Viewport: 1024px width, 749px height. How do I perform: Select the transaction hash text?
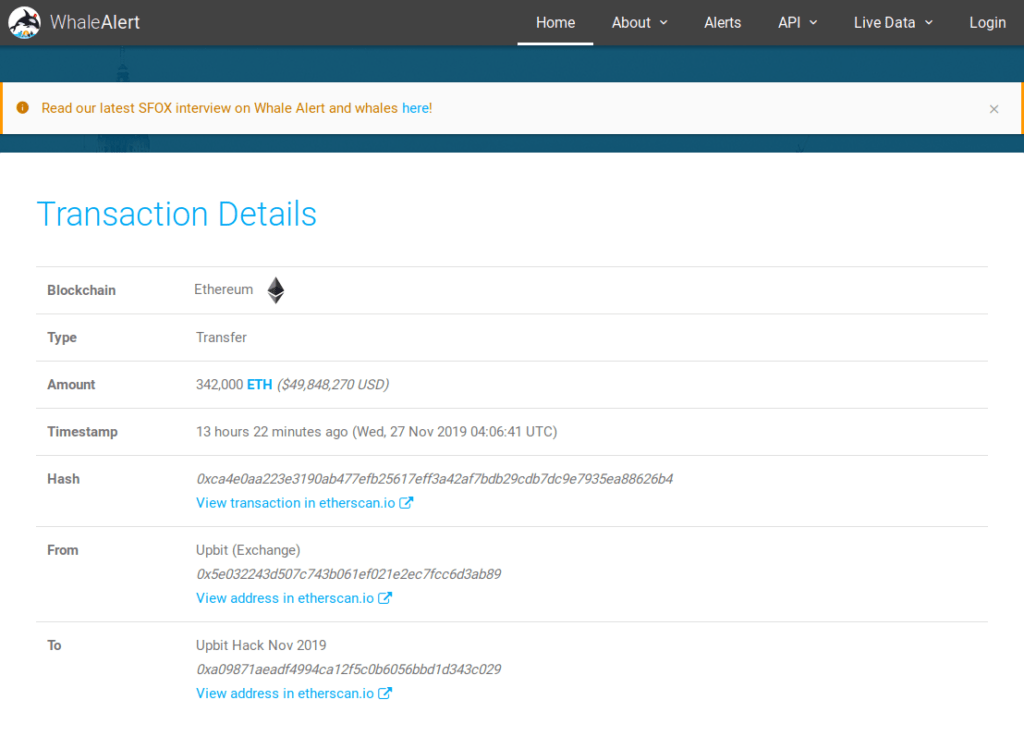tap(435, 479)
